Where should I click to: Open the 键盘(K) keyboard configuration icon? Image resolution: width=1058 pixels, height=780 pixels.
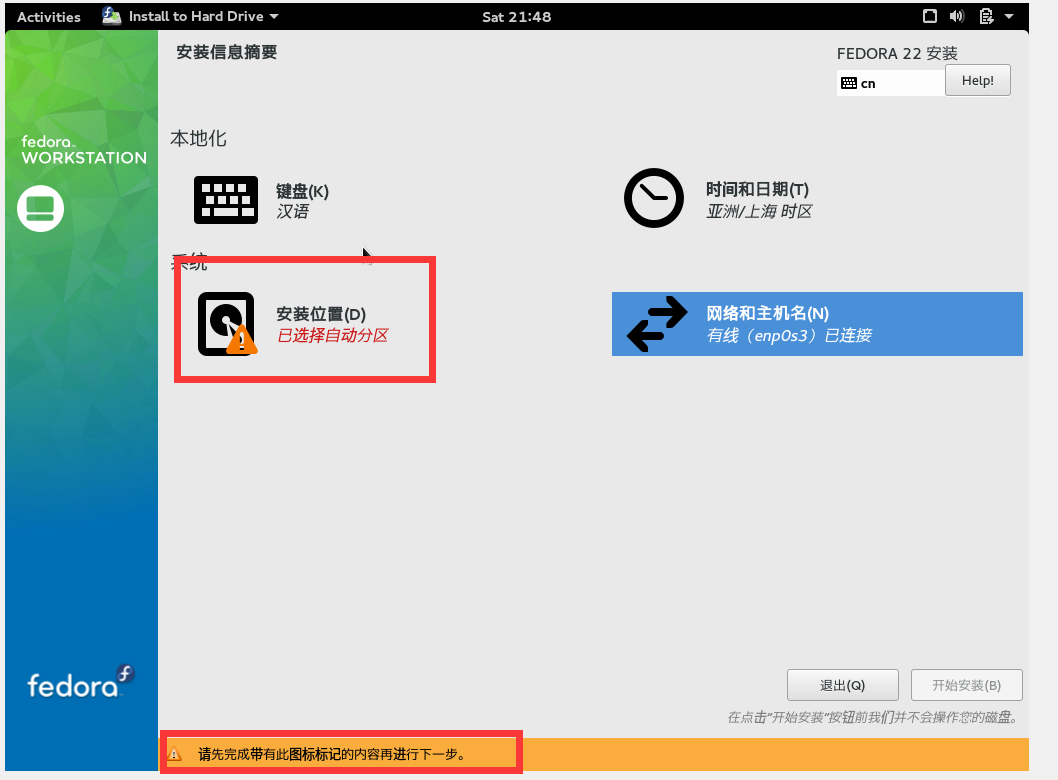click(x=226, y=199)
